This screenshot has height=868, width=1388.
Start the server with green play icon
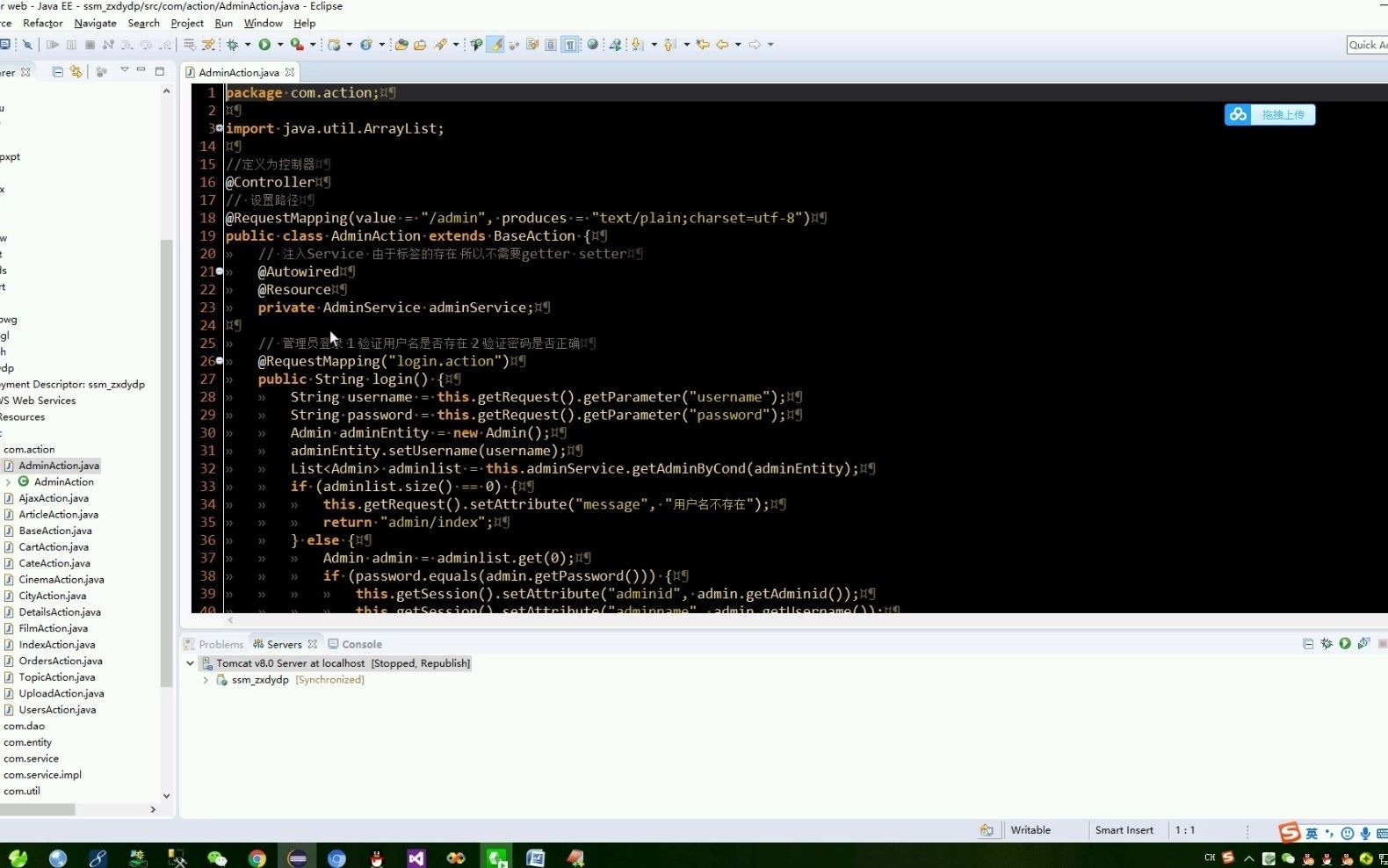tap(1345, 644)
